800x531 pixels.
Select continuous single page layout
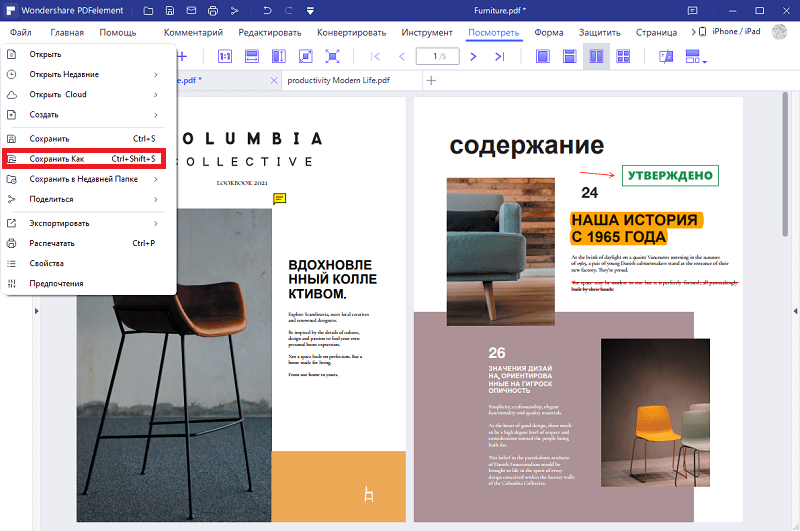tap(569, 56)
